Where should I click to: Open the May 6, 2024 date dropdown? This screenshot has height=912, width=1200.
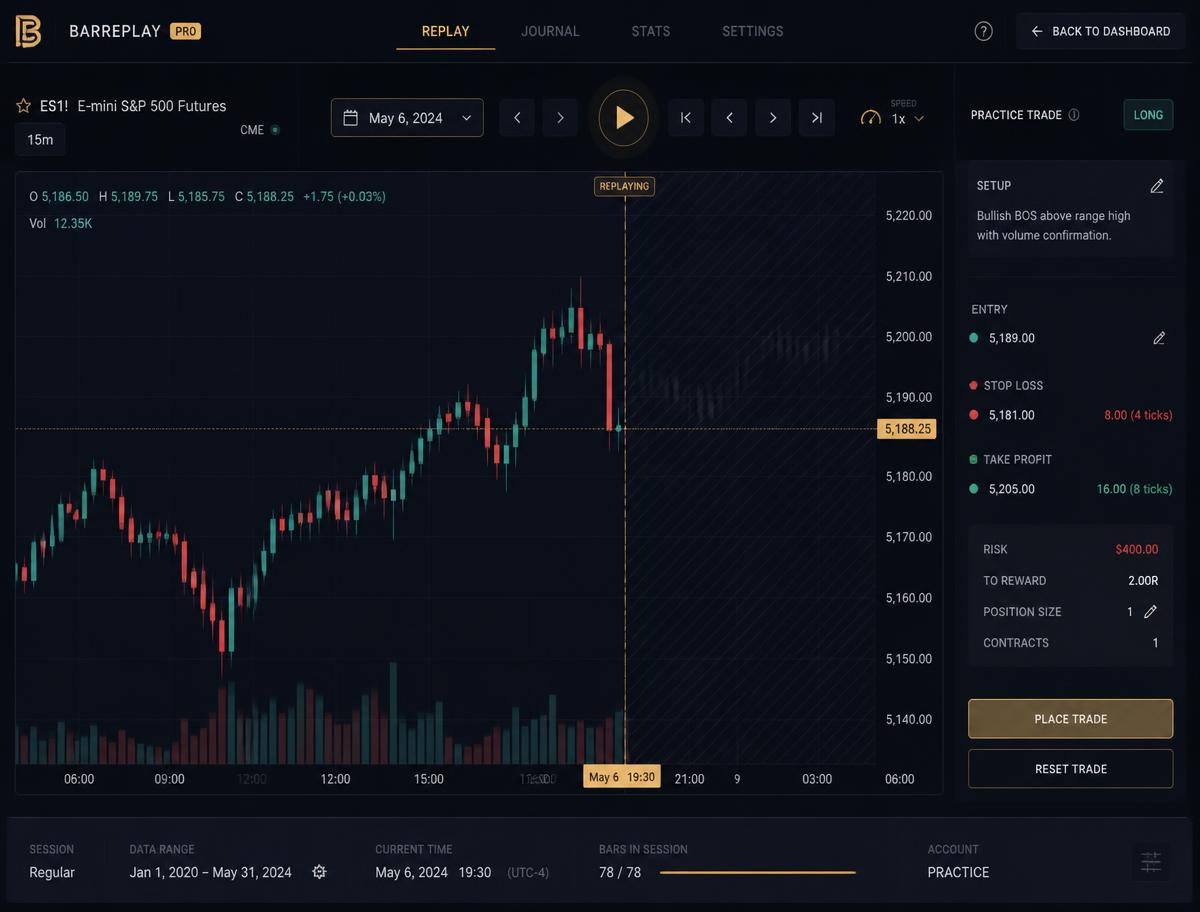(x=407, y=118)
